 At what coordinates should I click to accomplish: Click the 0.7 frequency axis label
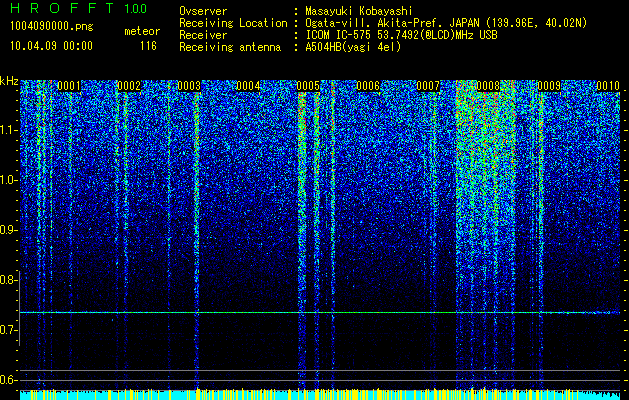[9, 330]
